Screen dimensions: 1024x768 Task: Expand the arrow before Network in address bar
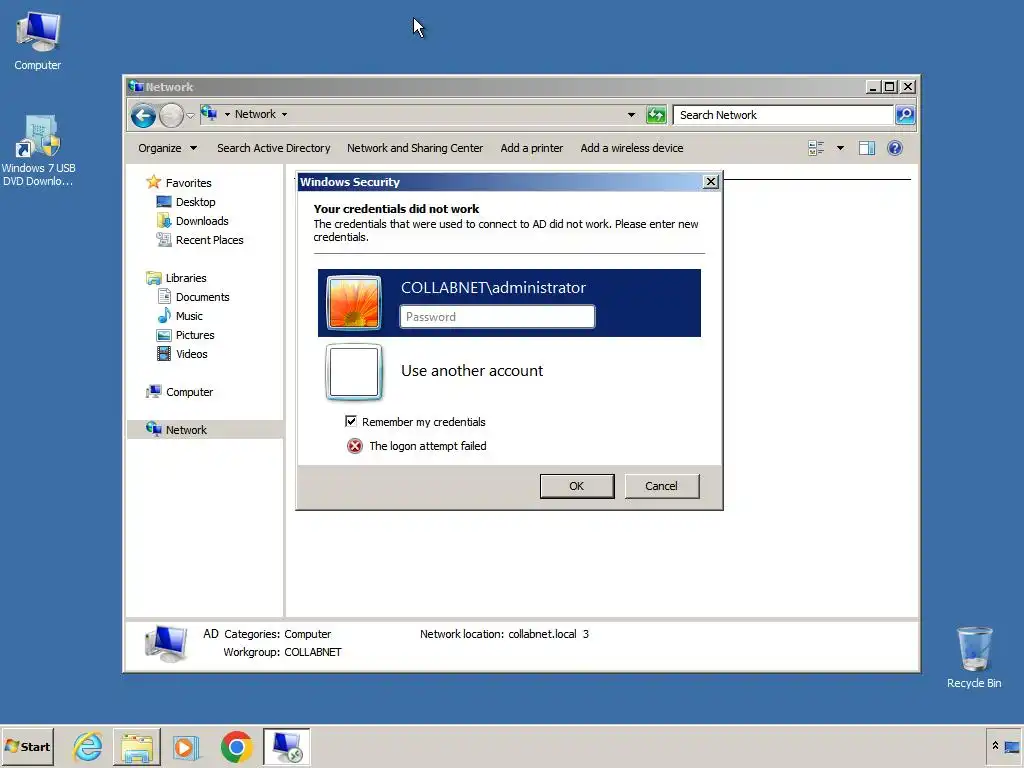click(x=227, y=114)
